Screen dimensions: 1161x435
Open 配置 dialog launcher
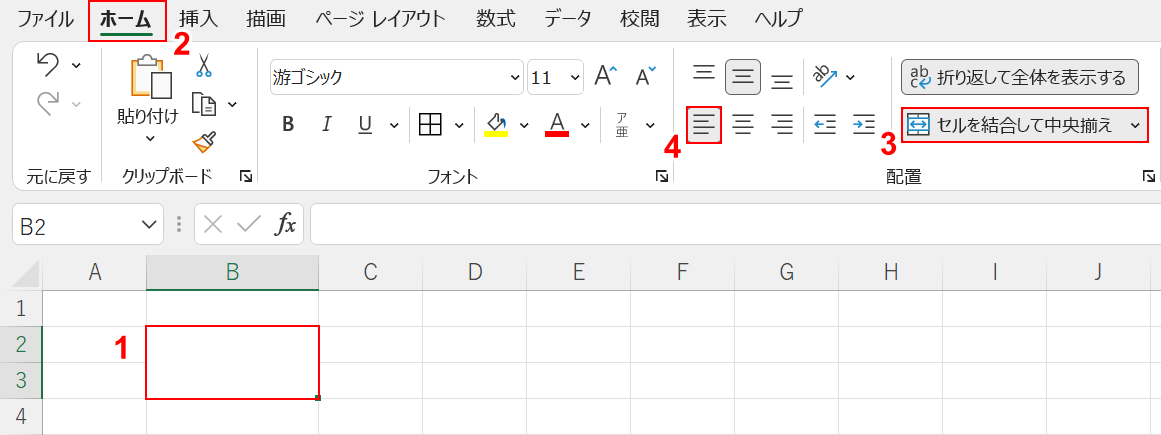[1148, 176]
